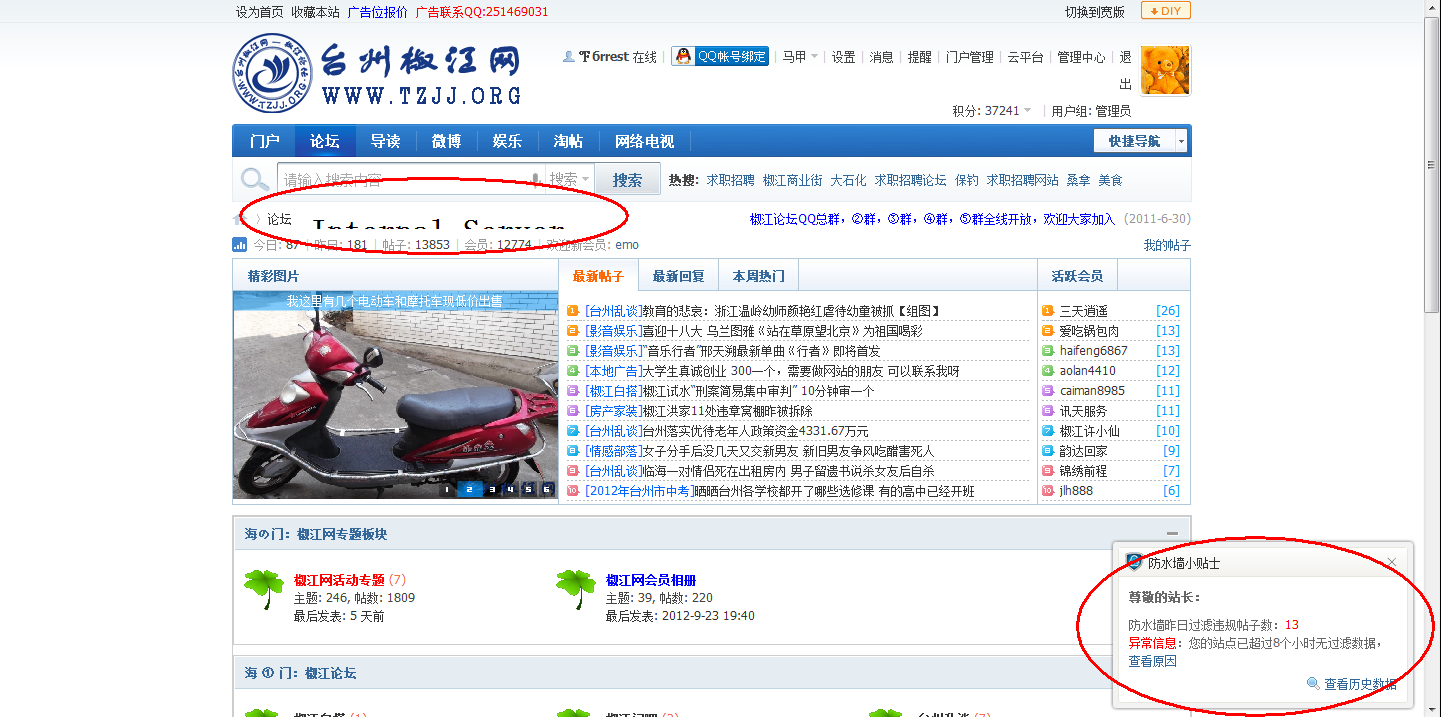Click the QQ帐号绑定 button
1441x717 pixels.
(x=720, y=57)
